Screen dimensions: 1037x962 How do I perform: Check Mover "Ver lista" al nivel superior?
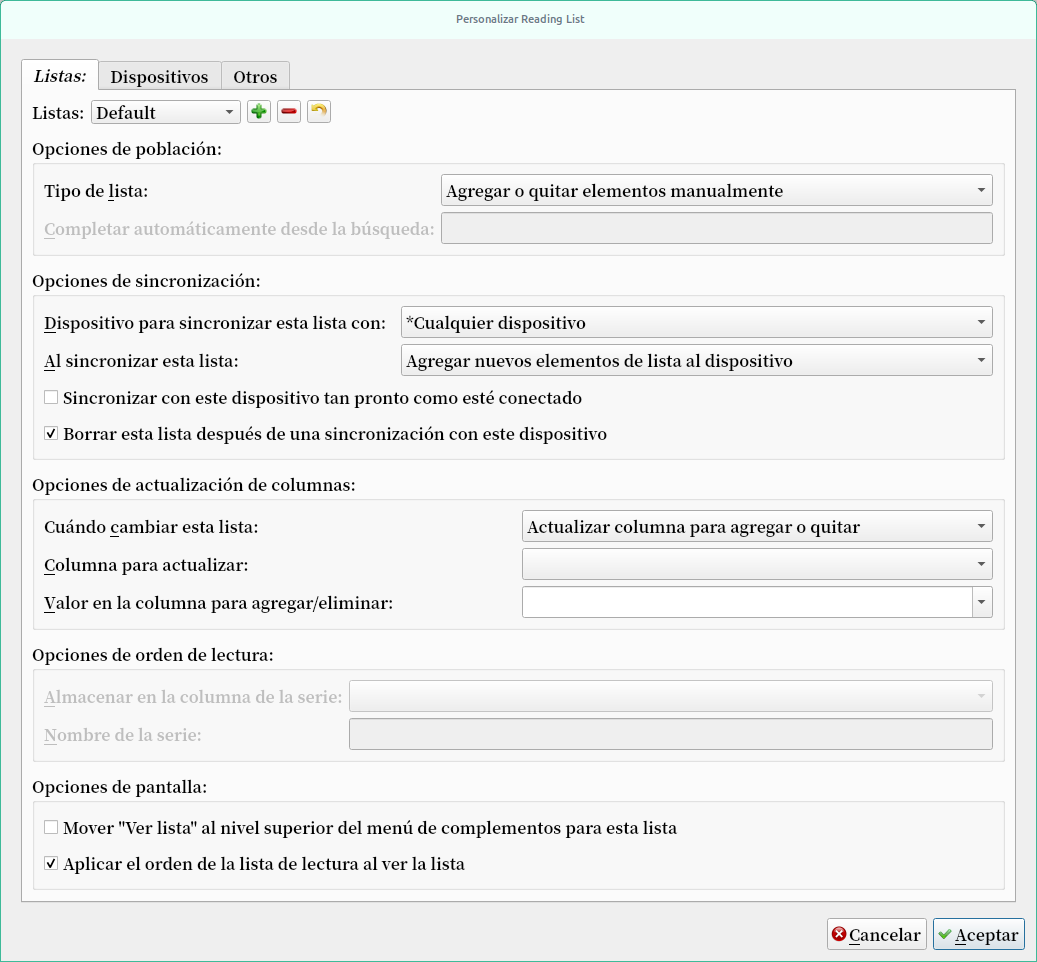pyautogui.click(x=51, y=827)
